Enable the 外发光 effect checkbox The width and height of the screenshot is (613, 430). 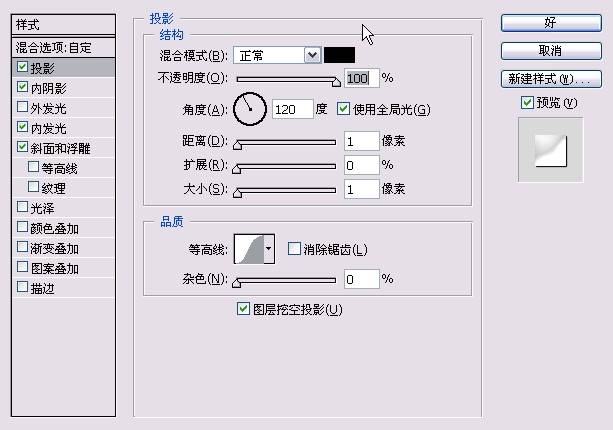click(23, 107)
